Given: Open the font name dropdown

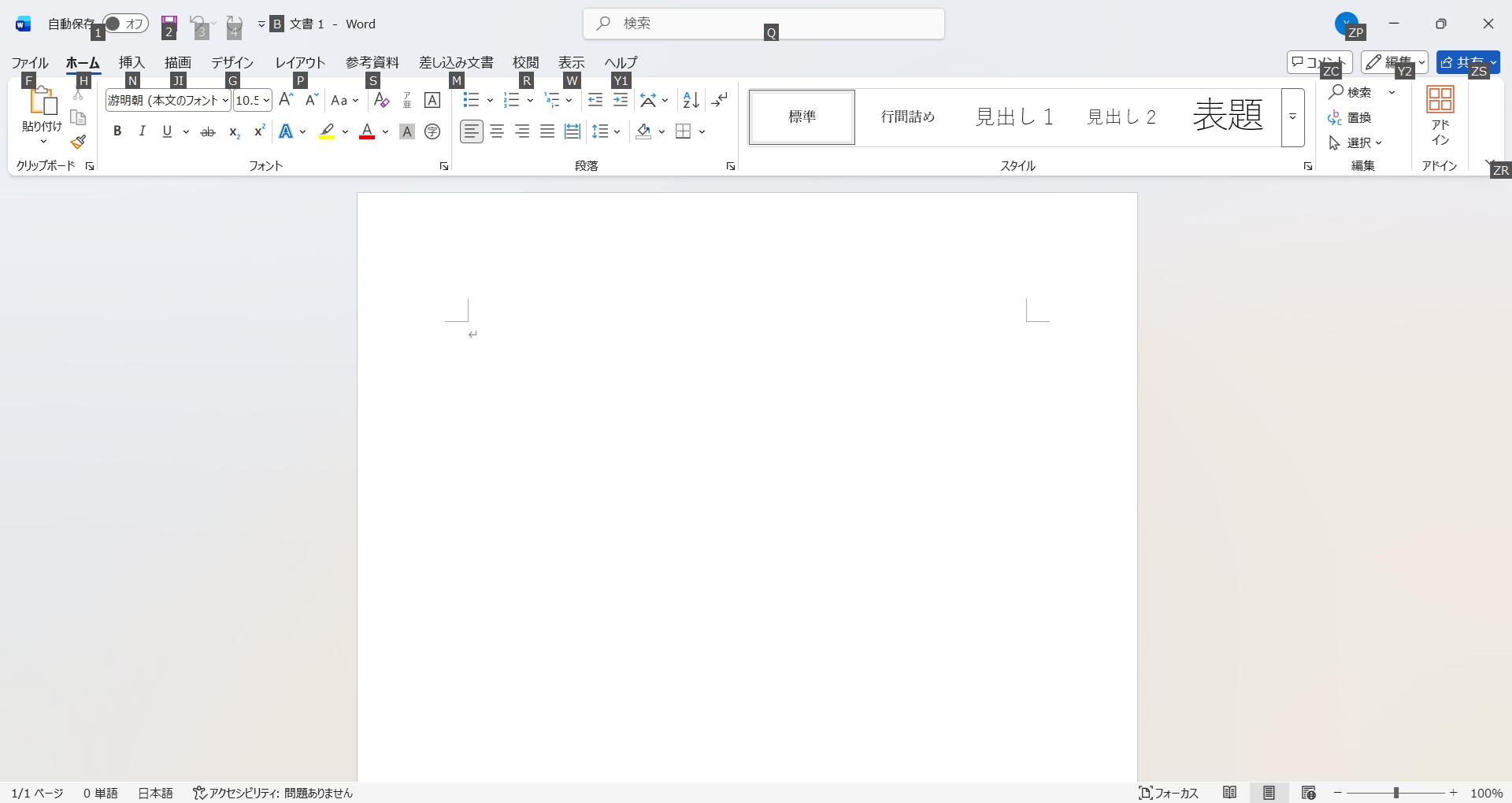Looking at the screenshot, I should click(225, 101).
